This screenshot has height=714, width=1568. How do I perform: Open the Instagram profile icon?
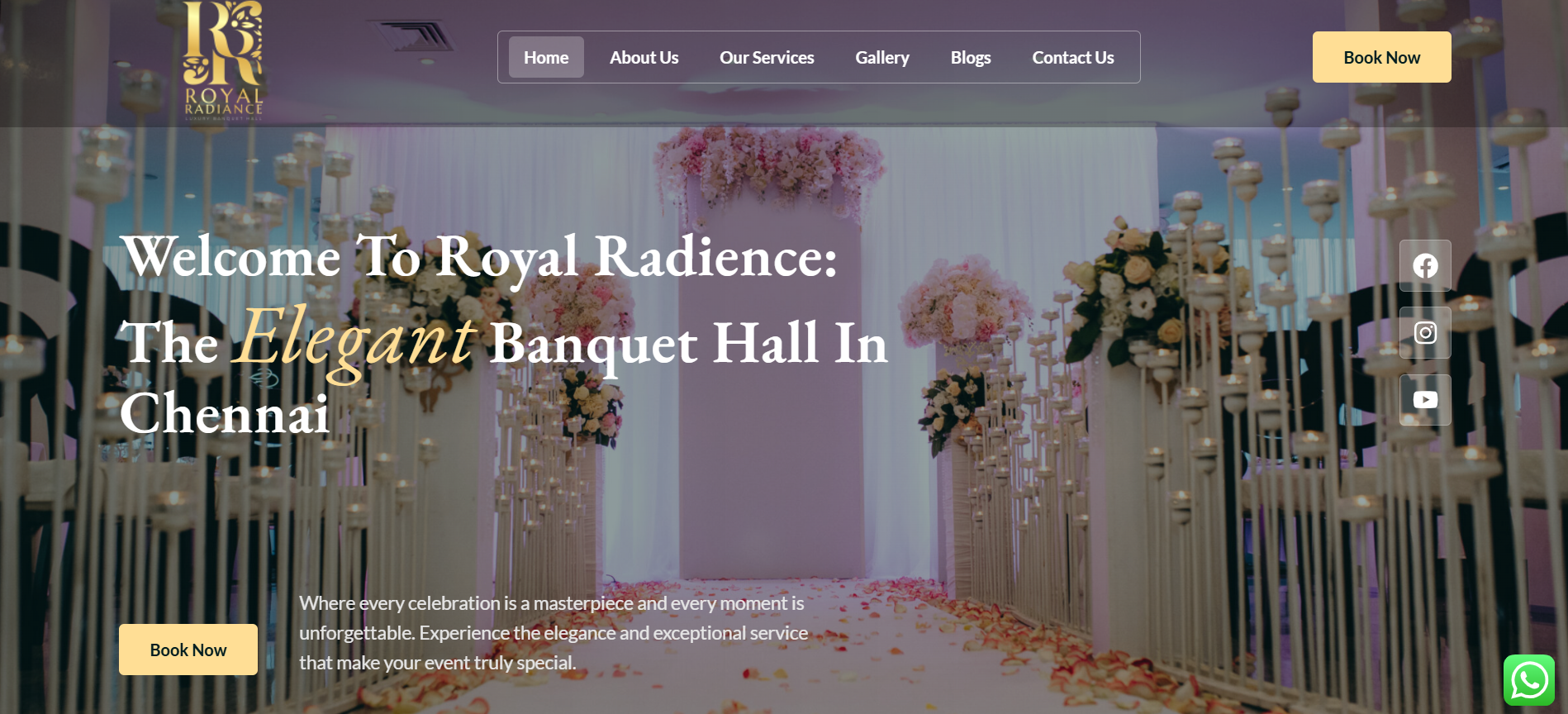[1424, 332]
